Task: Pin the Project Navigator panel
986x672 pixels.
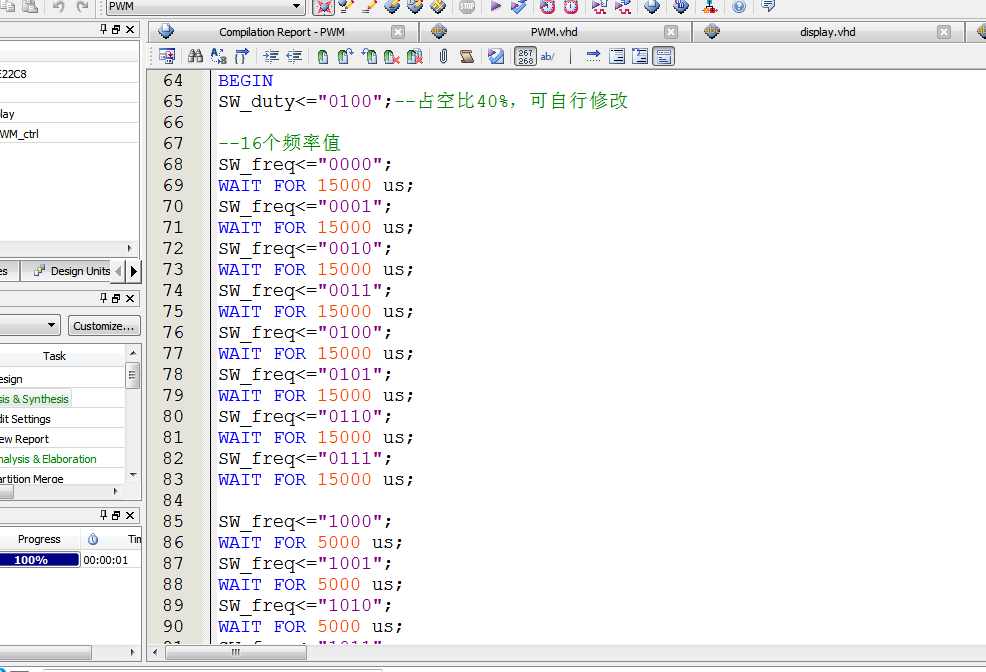Action: [x=104, y=30]
